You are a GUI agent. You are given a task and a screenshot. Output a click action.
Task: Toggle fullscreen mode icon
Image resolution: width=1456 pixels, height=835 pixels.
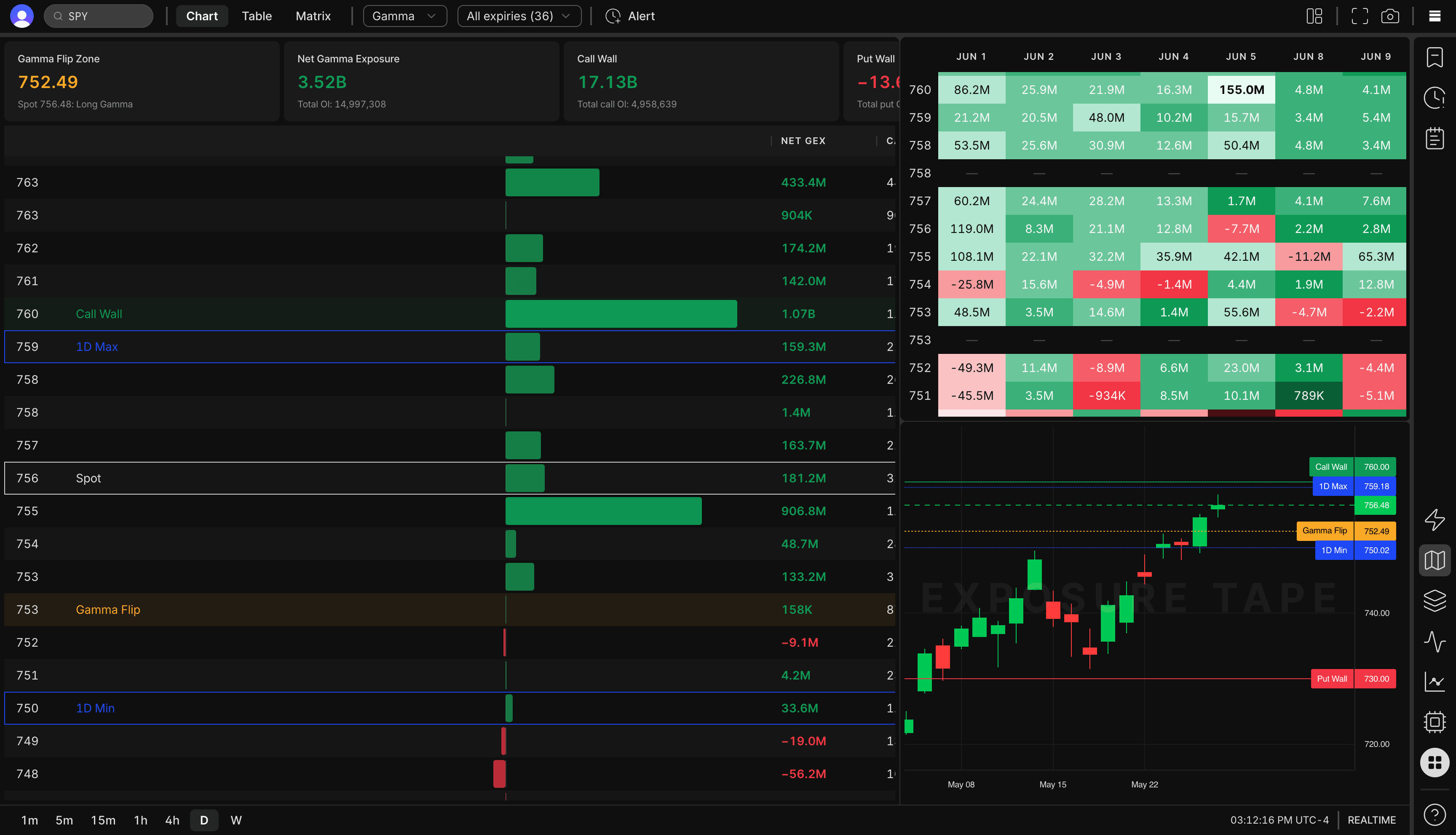(x=1360, y=16)
